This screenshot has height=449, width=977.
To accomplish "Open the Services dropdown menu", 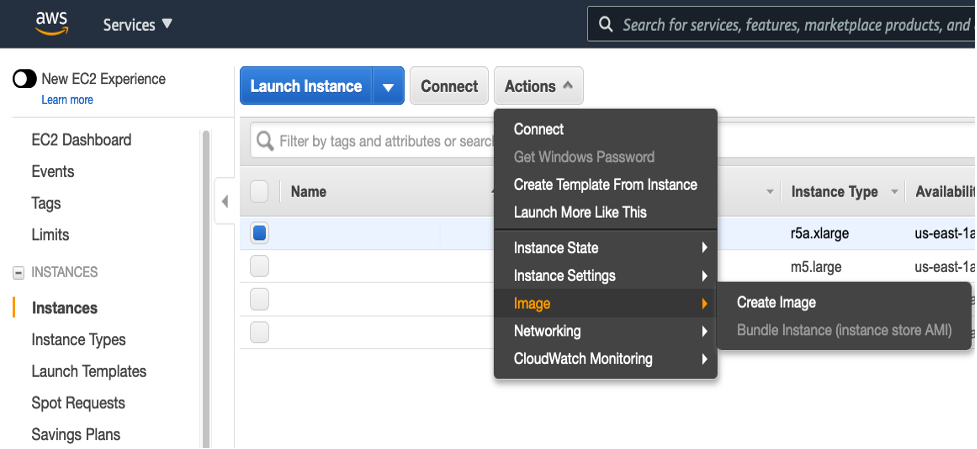I will coord(138,24).
